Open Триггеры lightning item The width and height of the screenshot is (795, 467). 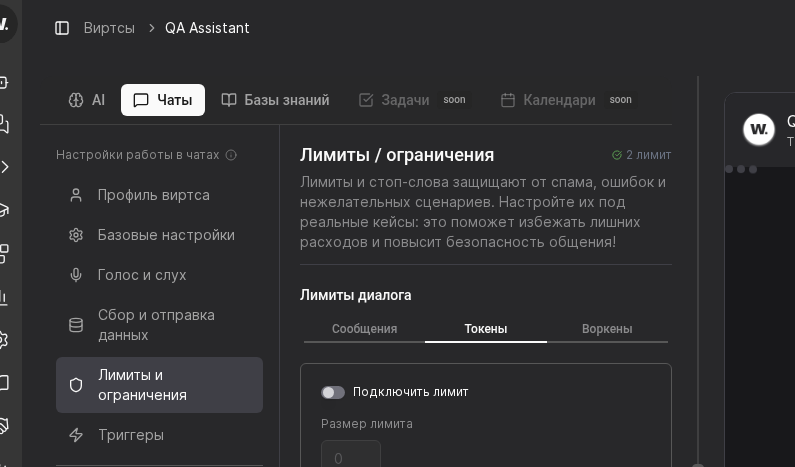130,435
